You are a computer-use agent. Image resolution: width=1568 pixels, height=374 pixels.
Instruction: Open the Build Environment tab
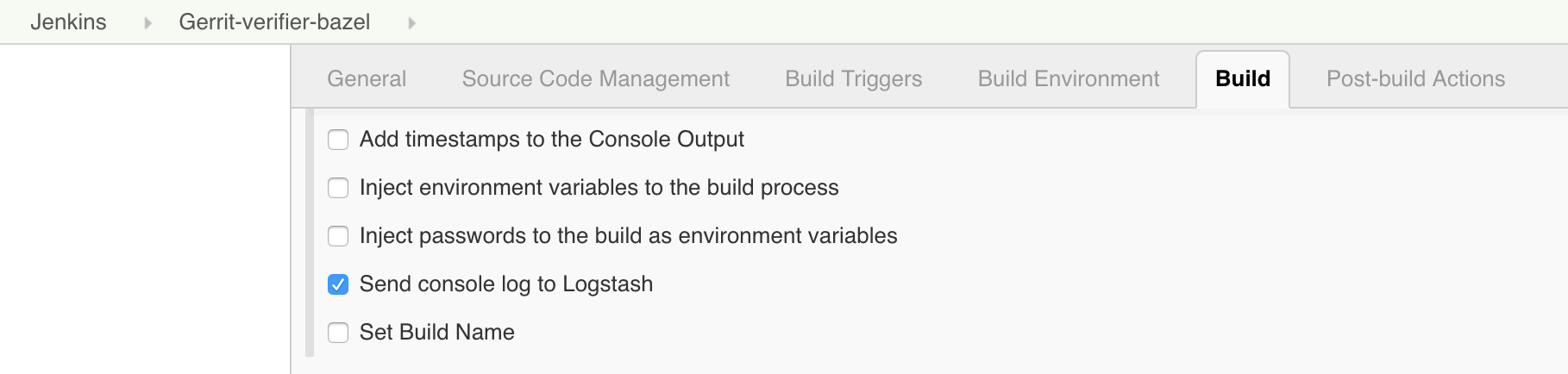[1068, 78]
